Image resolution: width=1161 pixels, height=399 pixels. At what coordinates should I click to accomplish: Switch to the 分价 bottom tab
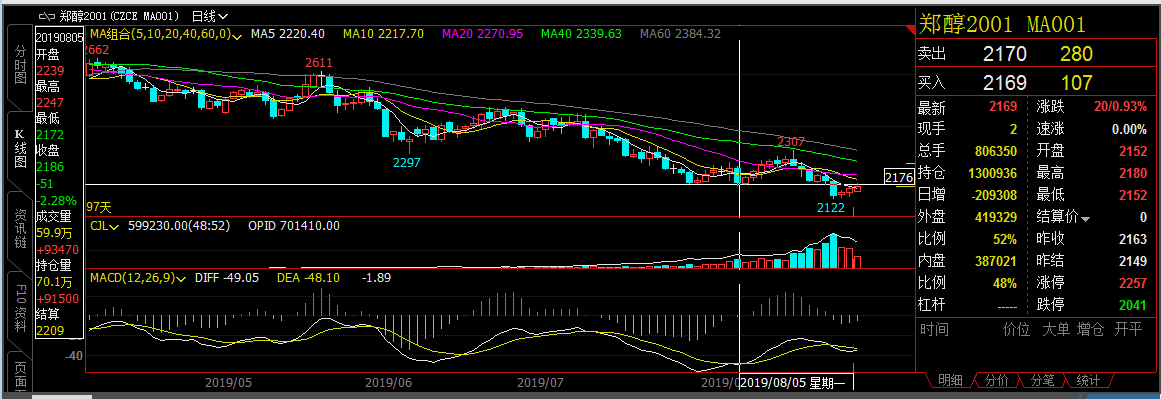click(x=997, y=380)
